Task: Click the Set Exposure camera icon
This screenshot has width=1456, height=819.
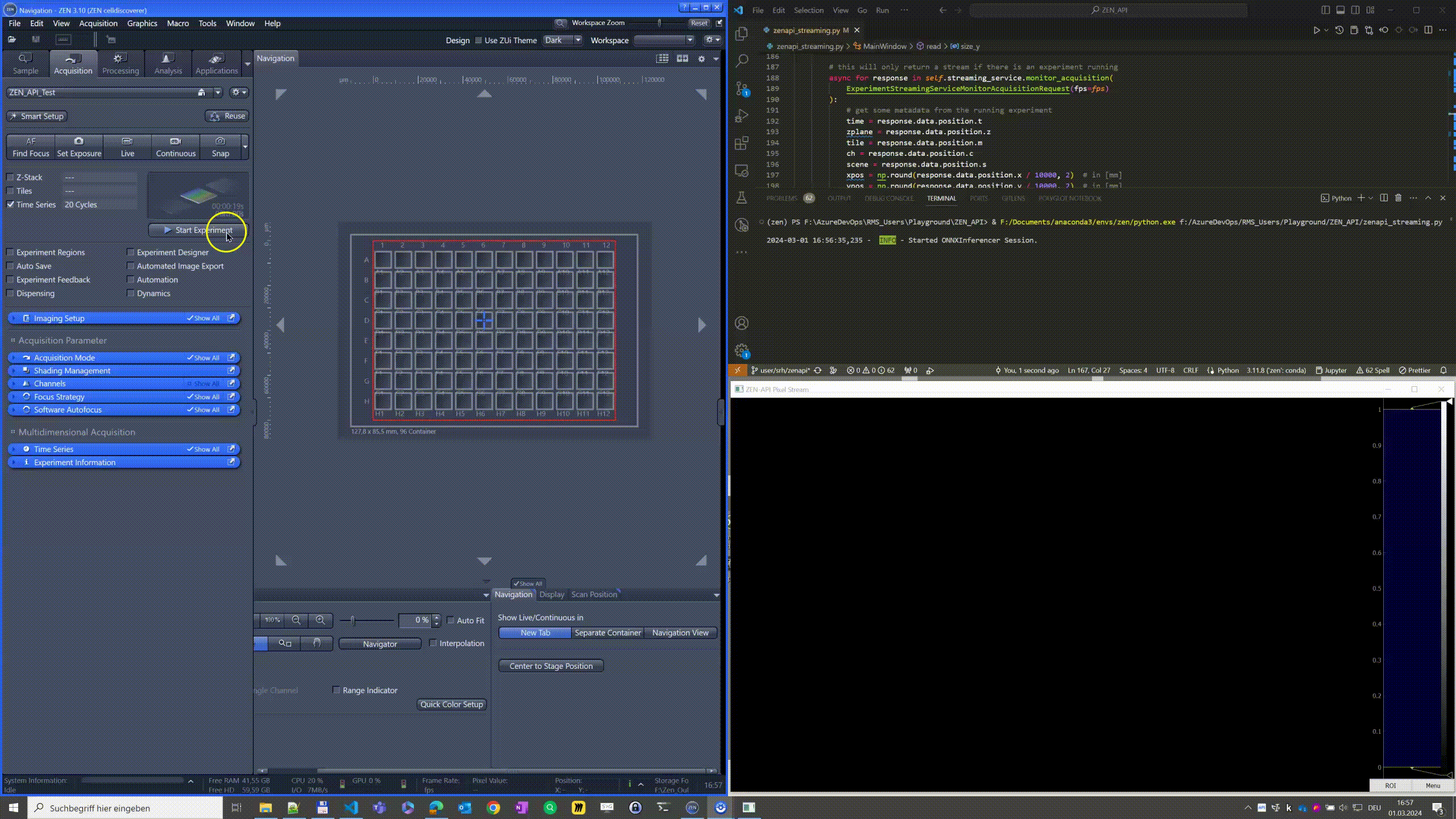Action: click(x=78, y=141)
